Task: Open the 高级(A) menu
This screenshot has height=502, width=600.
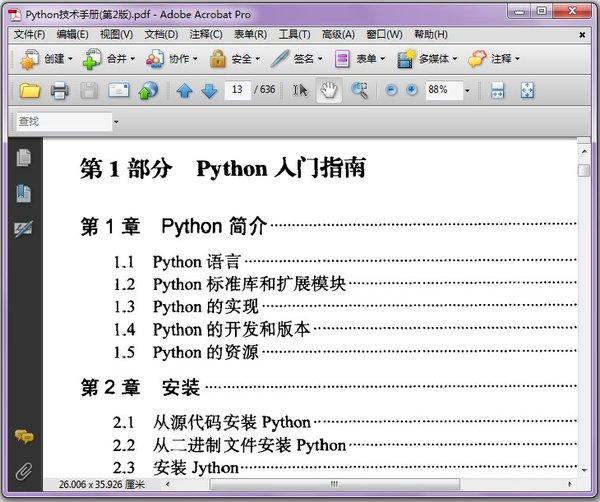Action: (338, 35)
